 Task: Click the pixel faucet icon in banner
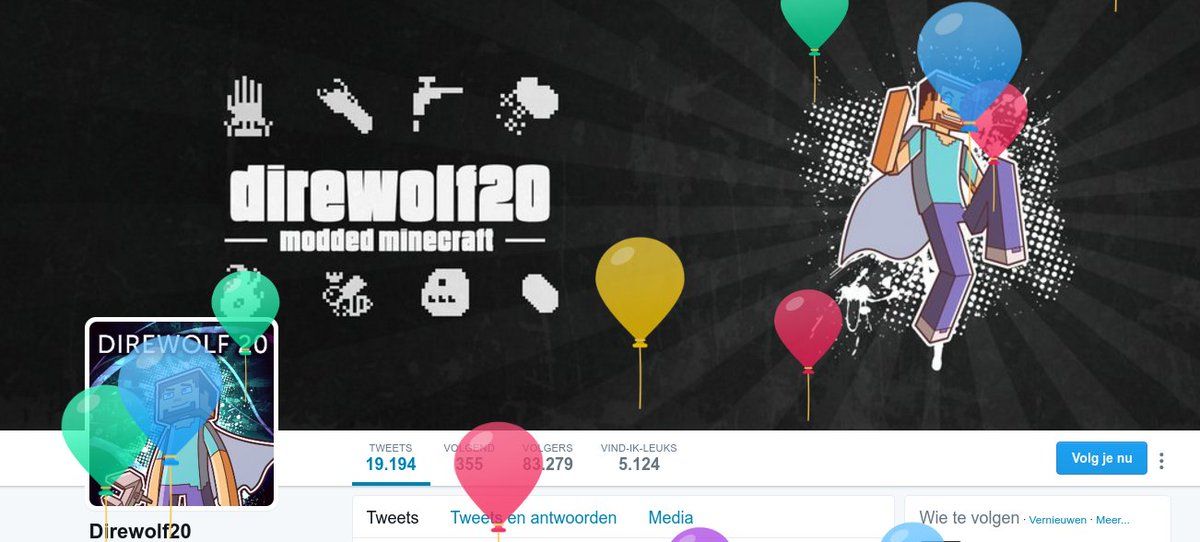click(437, 103)
